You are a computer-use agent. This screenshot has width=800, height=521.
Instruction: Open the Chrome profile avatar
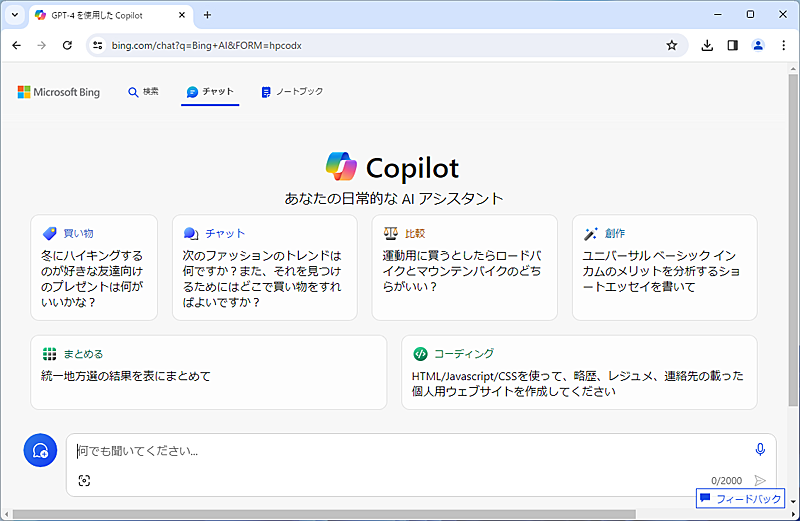(758, 45)
